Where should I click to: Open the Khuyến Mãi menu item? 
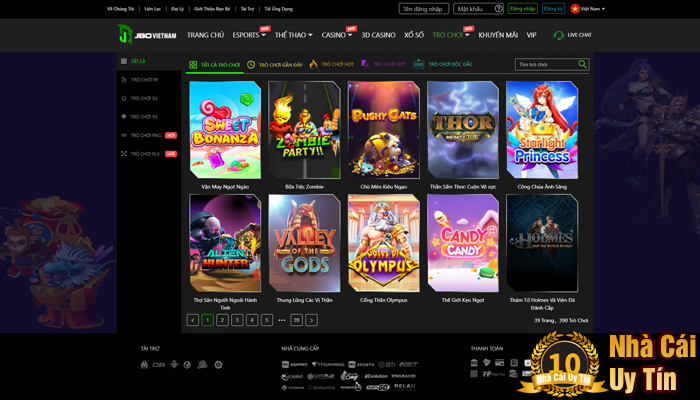497,35
